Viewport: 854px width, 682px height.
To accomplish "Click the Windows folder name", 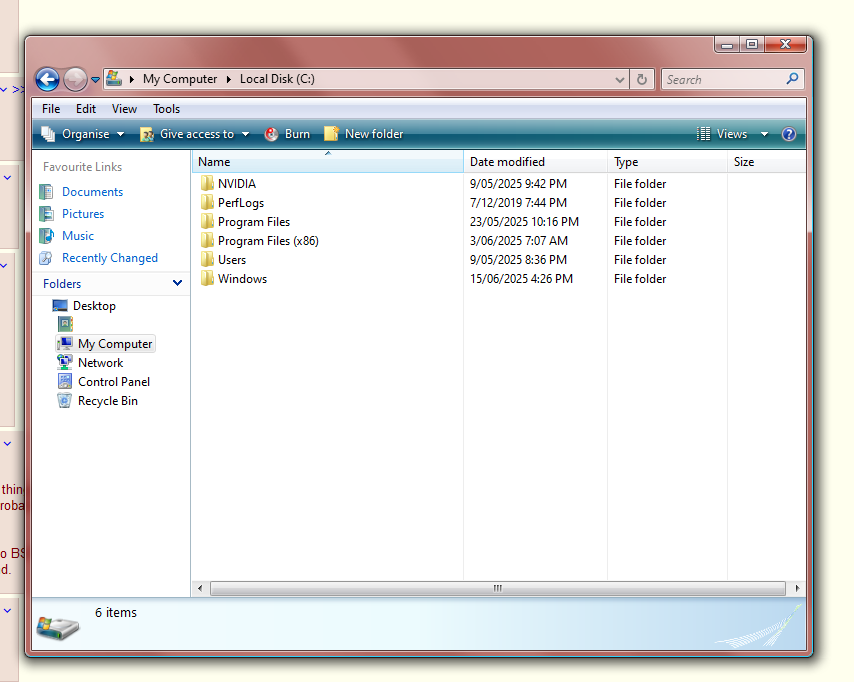I will (x=242, y=279).
